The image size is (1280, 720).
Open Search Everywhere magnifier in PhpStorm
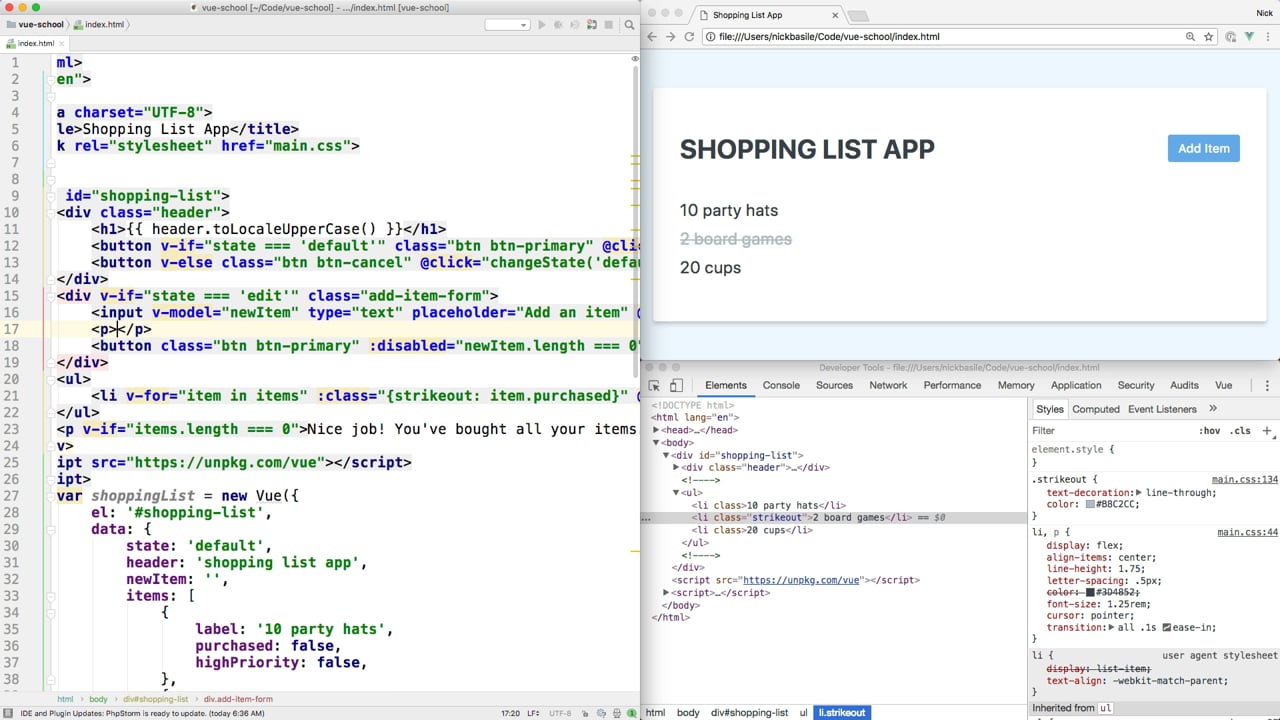coord(630,24)
